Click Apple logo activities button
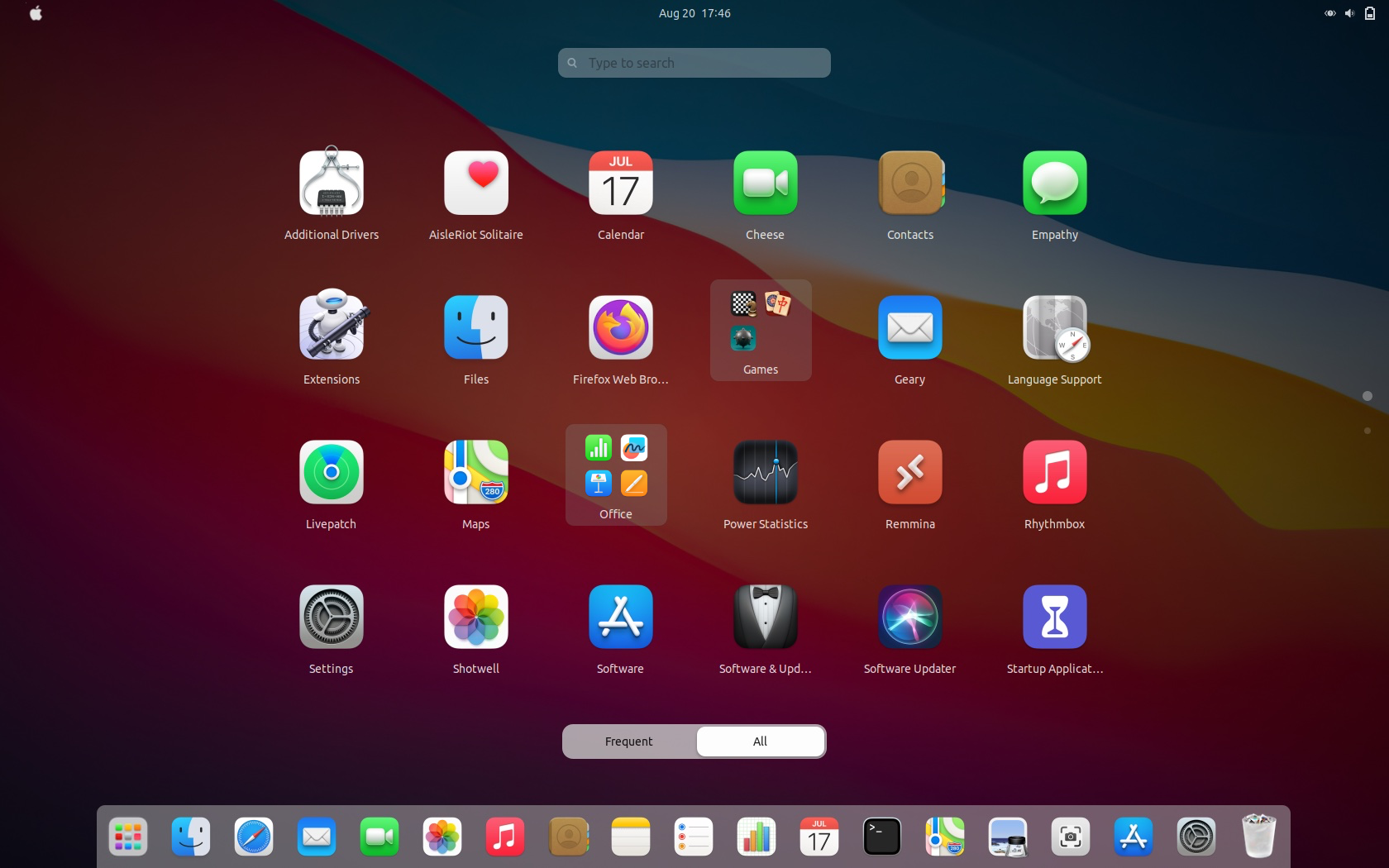Image resolution: width=1389 pixels, height=868 pixels. pos(36,13)
